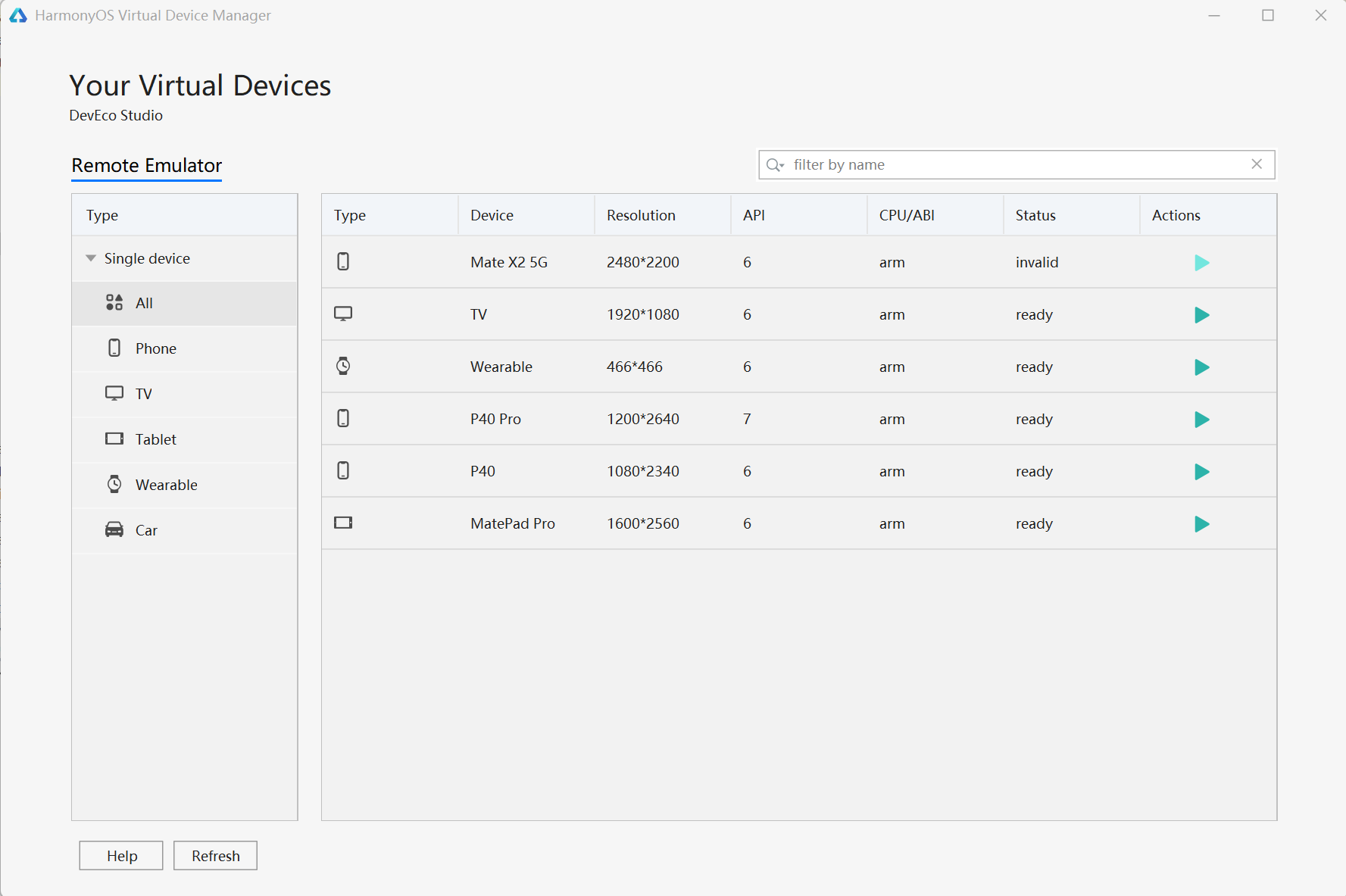
Task: Click the tablet icon in MatePad Pro row
Action: [x=343, y=523]
